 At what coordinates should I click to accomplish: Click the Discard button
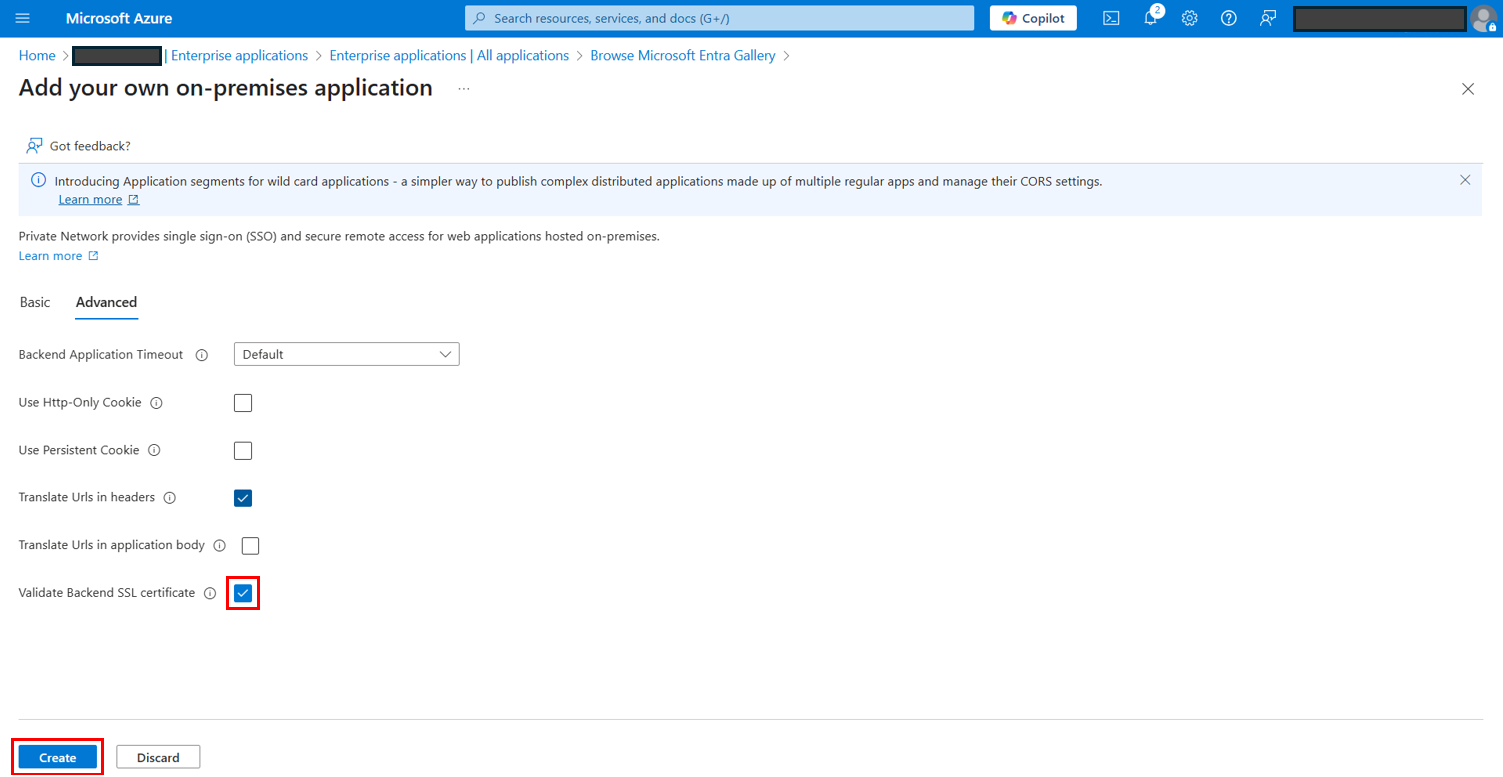point(158,757)
